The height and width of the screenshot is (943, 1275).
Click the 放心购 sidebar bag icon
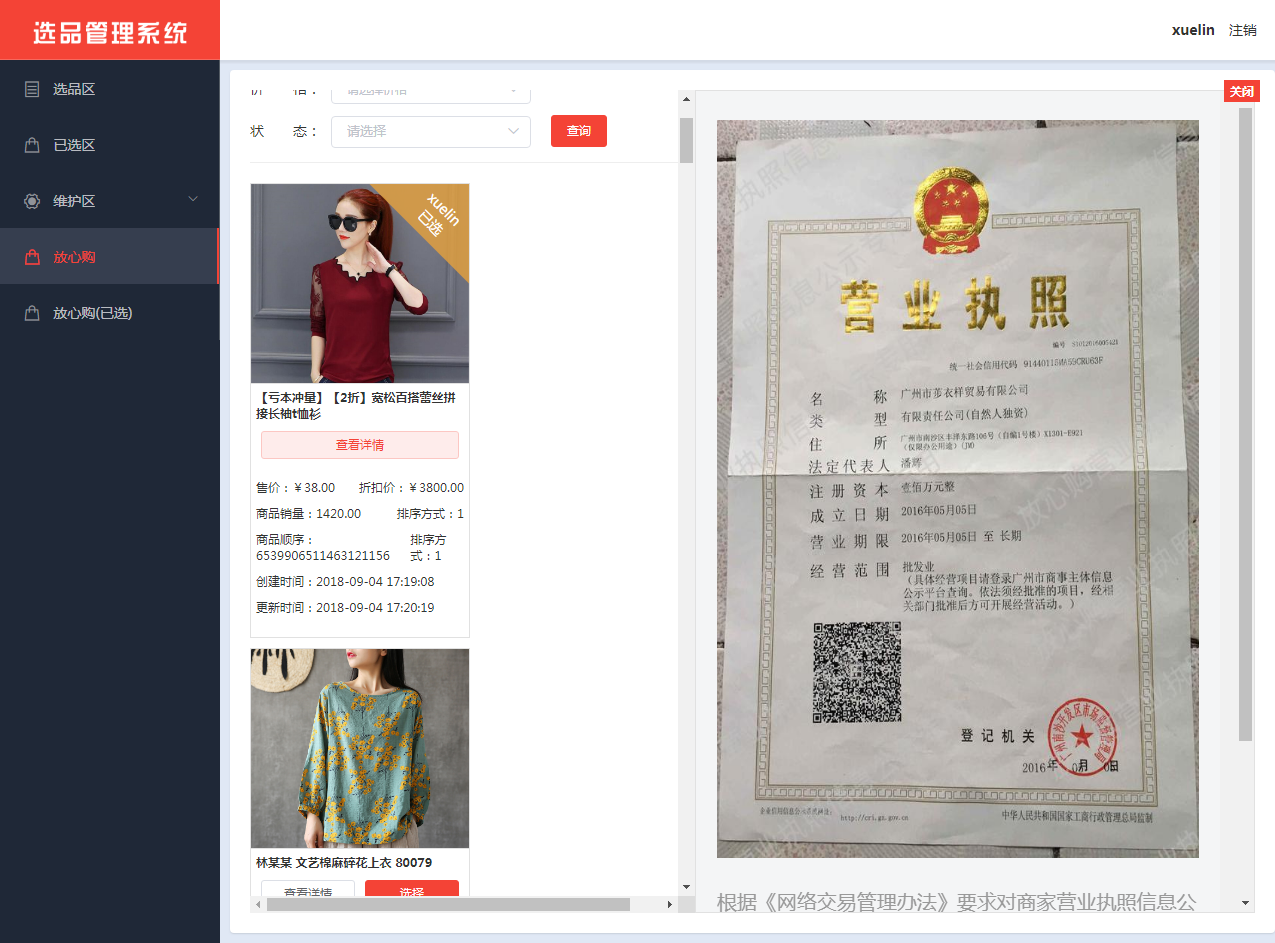coord(32,257)
